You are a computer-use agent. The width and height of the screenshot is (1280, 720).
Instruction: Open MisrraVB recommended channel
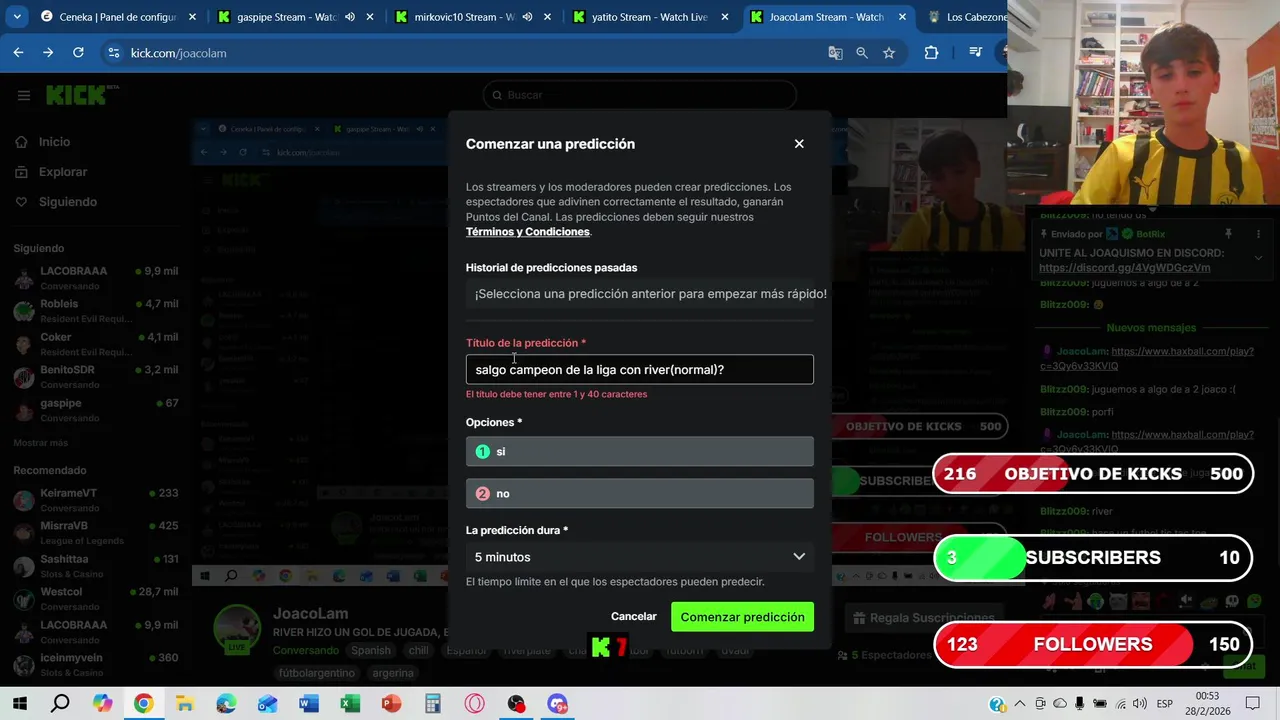95,533
